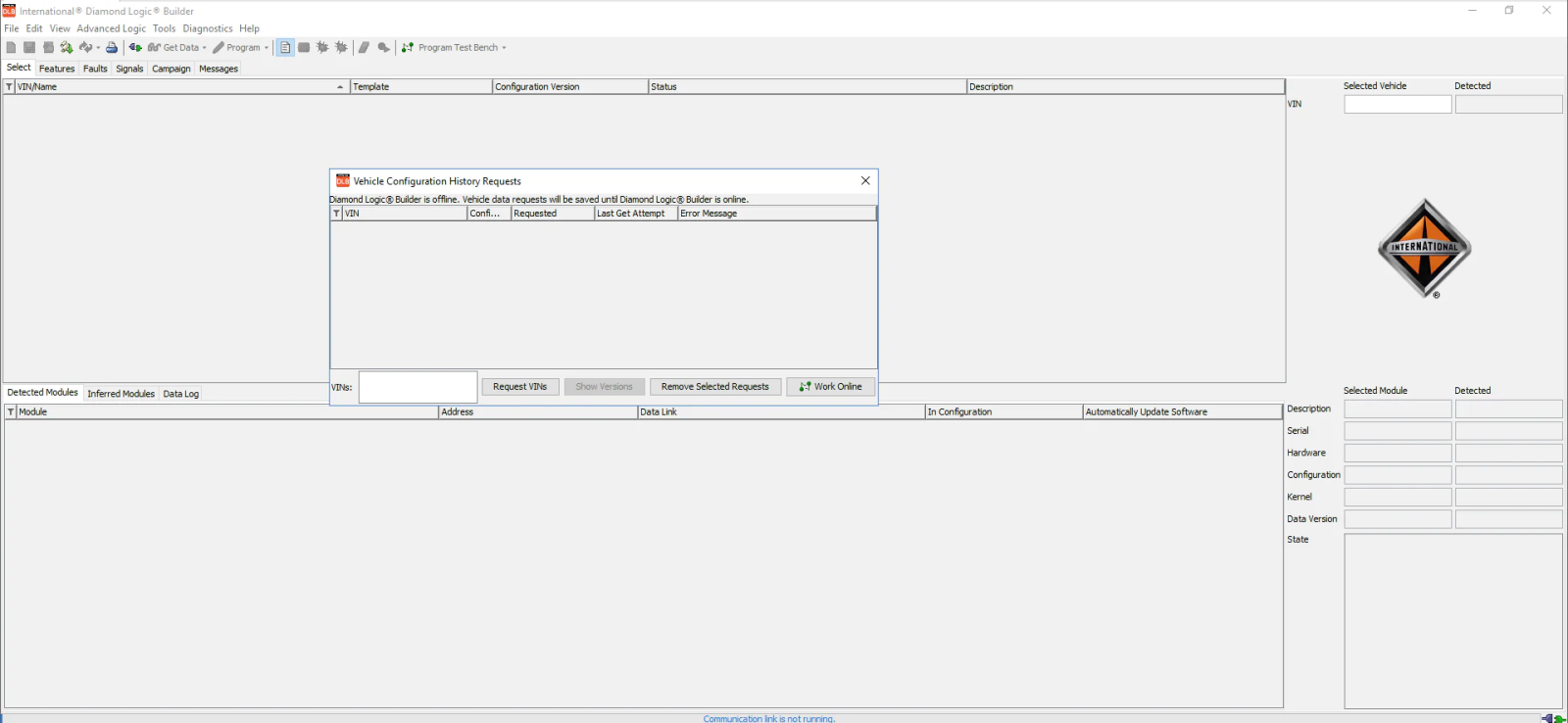This screenshot has height=723, width=1568.
Task: Open the Help menu
Action: point(249,28)
